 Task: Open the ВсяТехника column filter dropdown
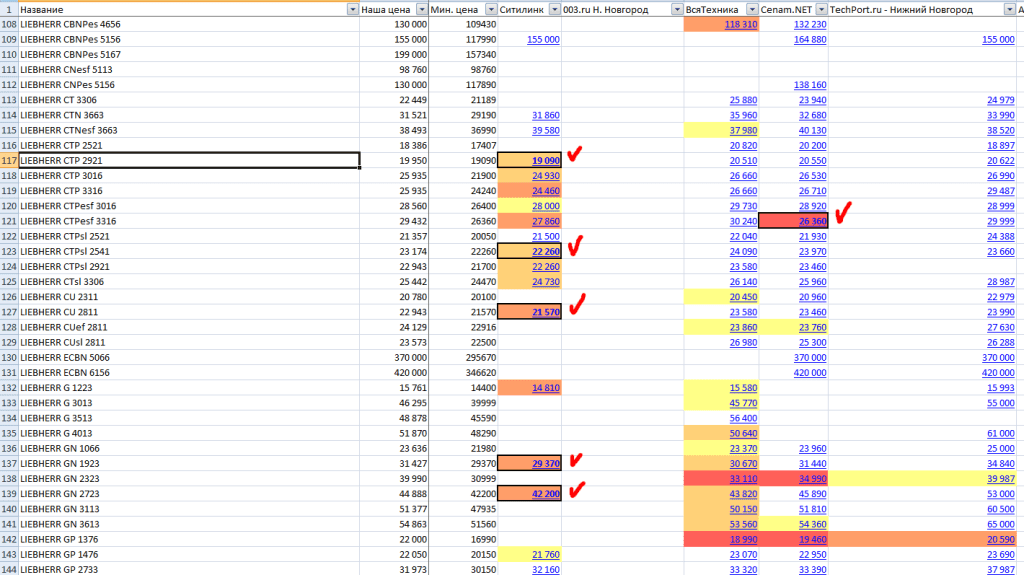click(752, 9)
